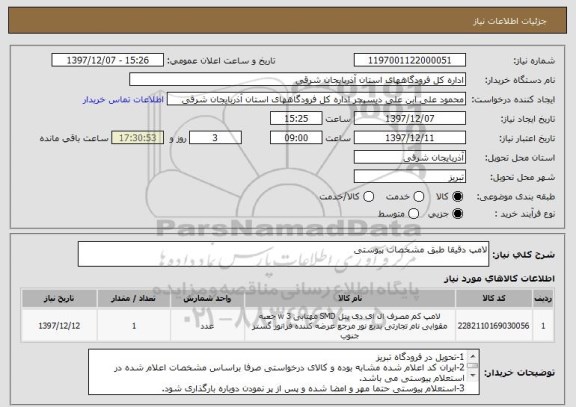Image resolution: width=576 pixels, height=407 pixels.
Task: Click the delivery province field آذربایجان شرقی
Action: coord(410,158)
